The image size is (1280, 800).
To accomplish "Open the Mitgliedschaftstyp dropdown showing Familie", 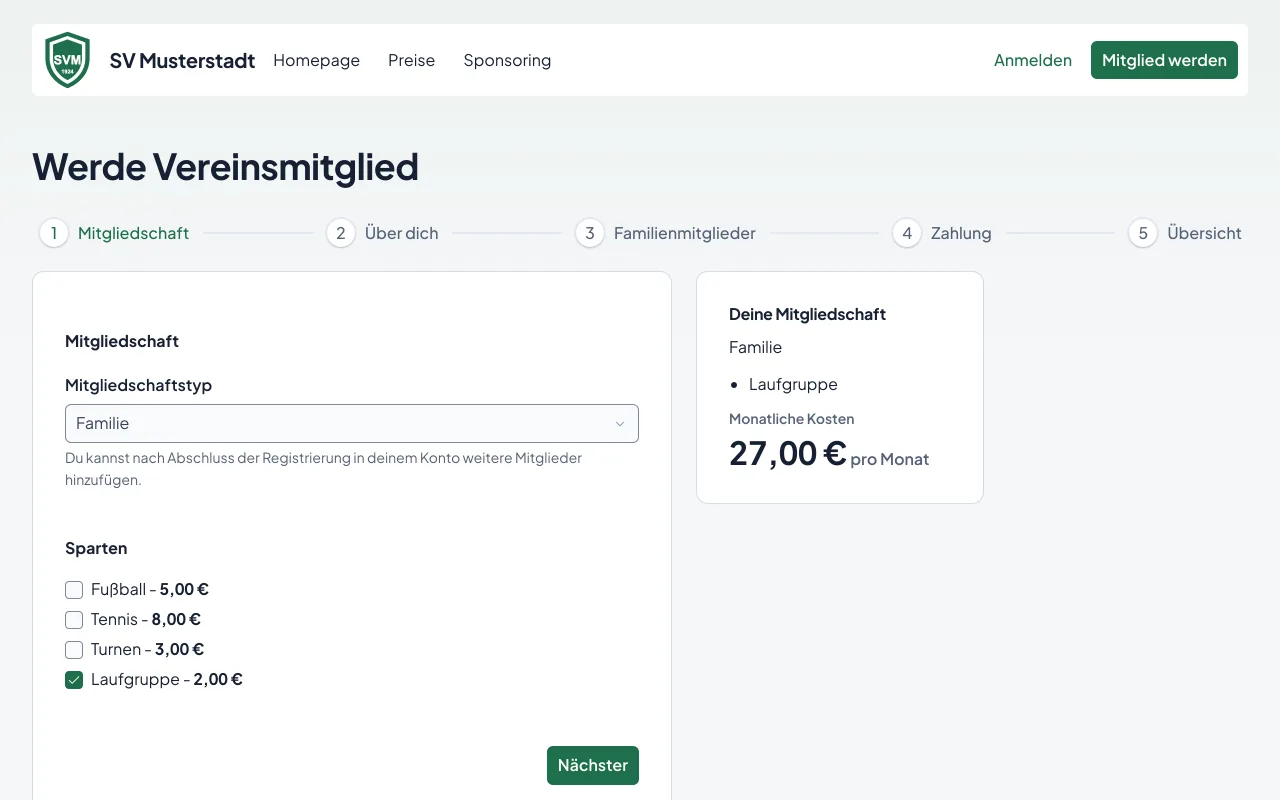I will (x=352, y=423).
